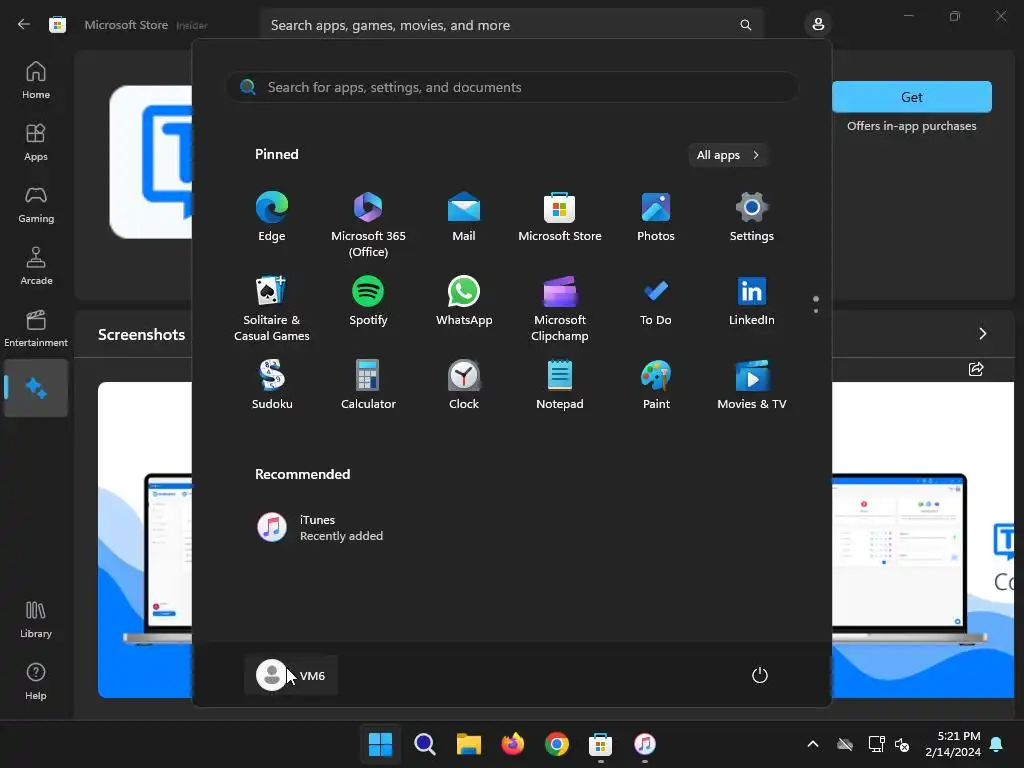Launch LinkedIn pinned app
Viewport: 1024px width, 768px height.
tap(752, 300)
